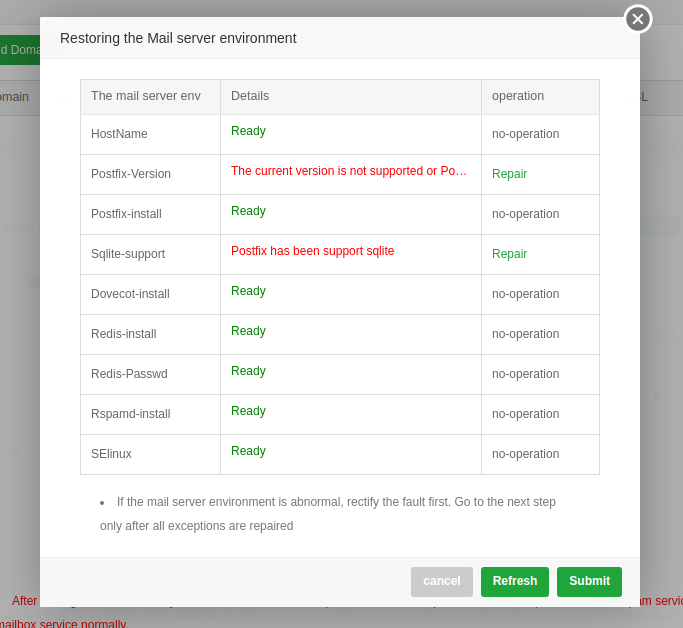
Task: Select the truncated Postfix-Version error message
Action: [x=349, y=171]
